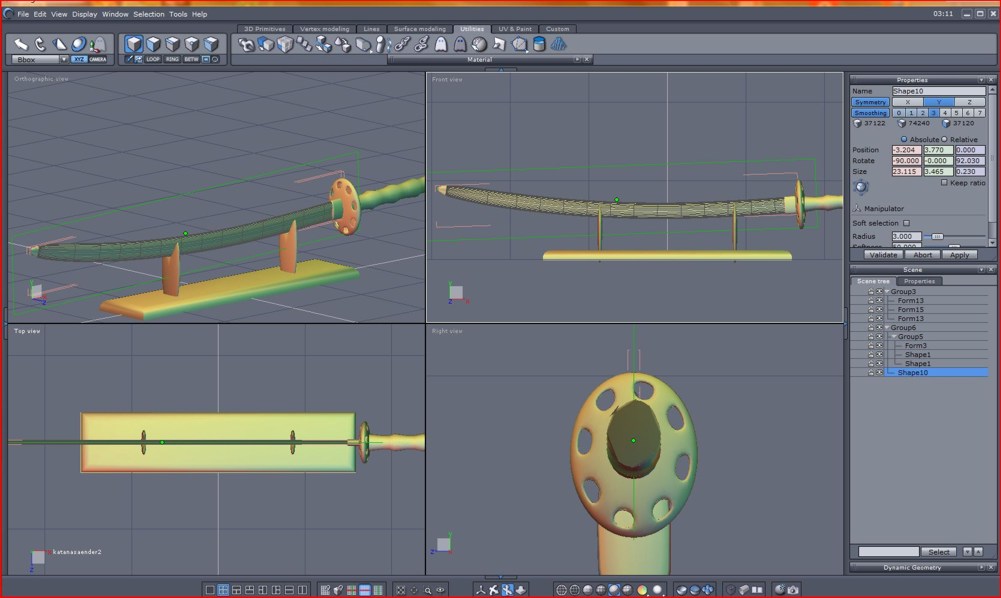Viewport: 1001px width, 598px height.
Task: Toggle XYZ manipulator mode
Action: (79, 59)
